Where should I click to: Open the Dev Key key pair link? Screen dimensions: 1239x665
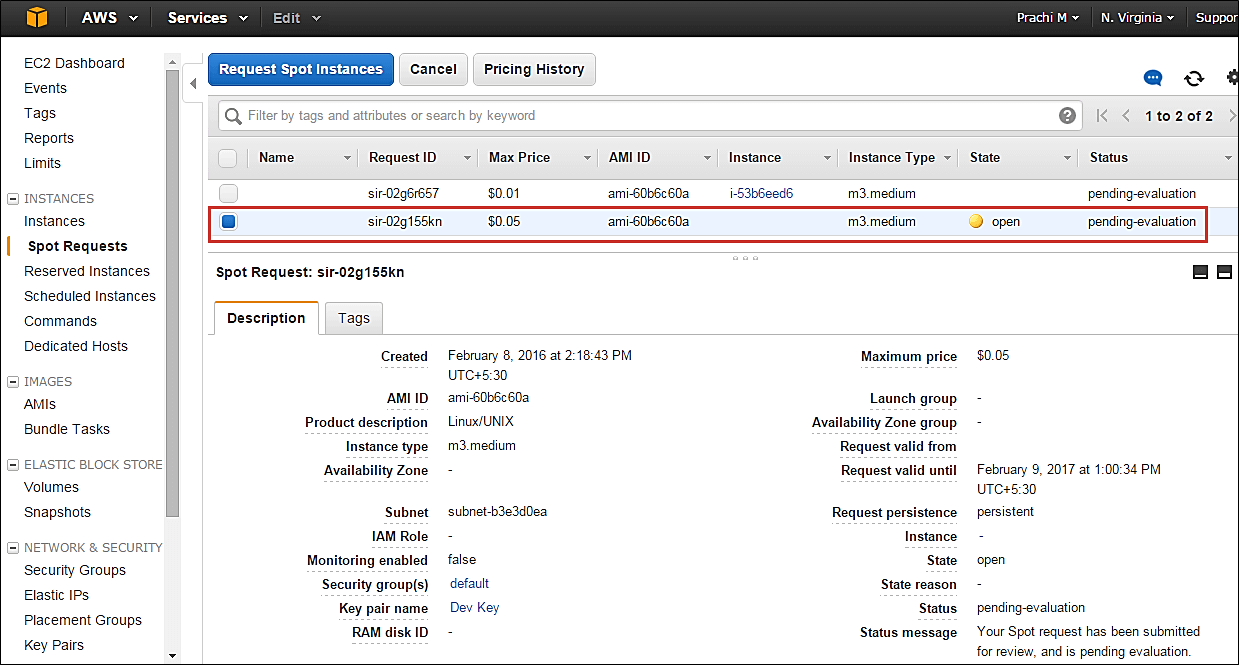coord(474,607)
